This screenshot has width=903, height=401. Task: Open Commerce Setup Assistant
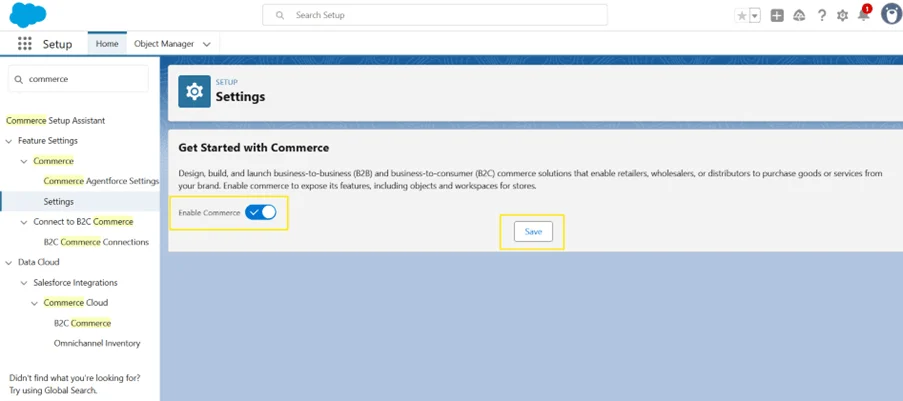click(55, 121)
